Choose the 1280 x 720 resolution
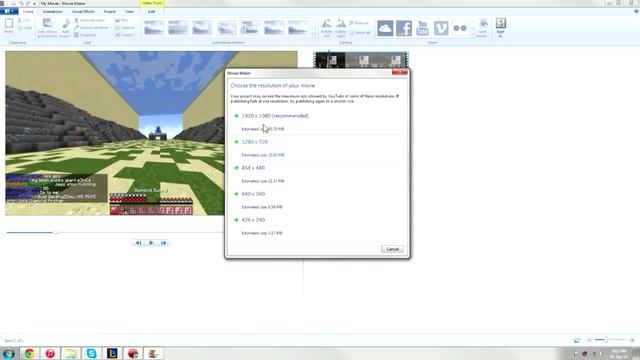Screen dimensions: 640x360 [x=317, y=148]
